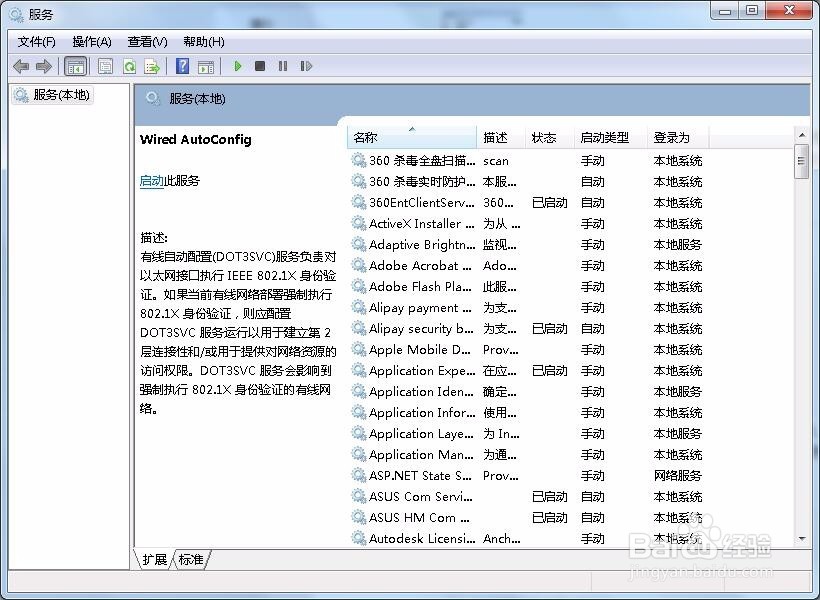Select the ASUS HM Com service row
This screenshot has height=600, width=820.
click(x=527, y=517)
